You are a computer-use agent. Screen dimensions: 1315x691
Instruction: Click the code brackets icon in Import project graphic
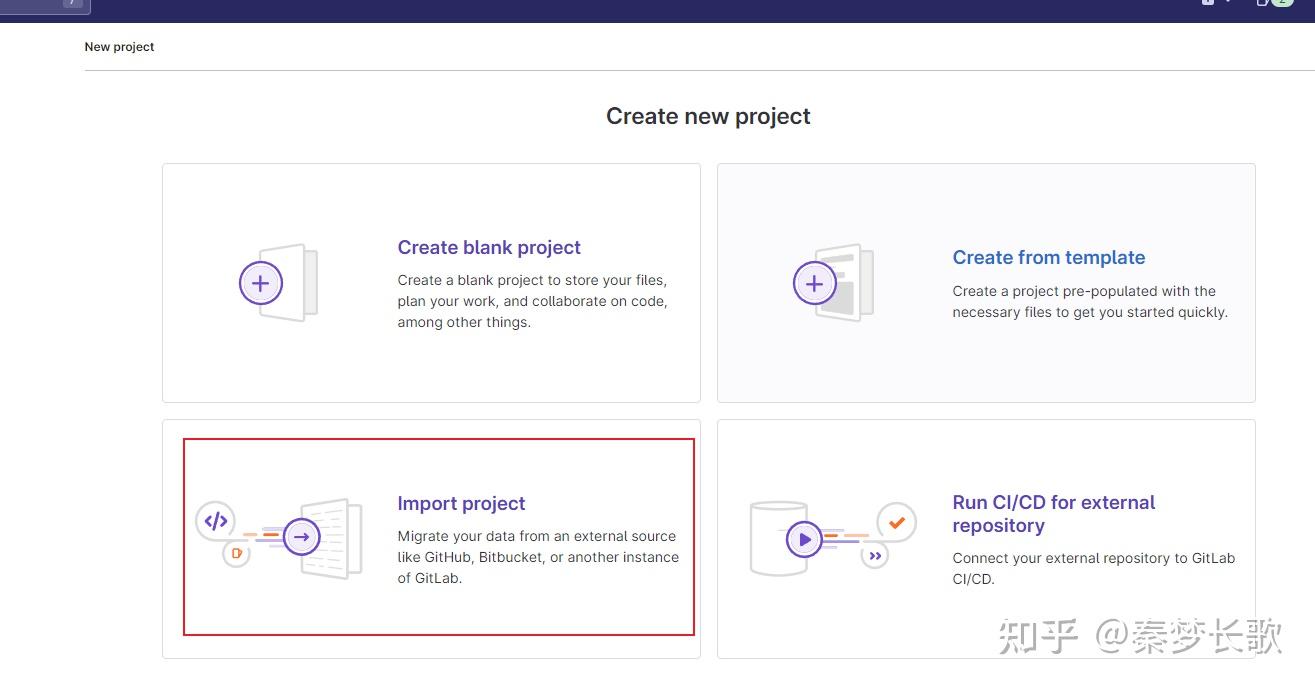(217, 520)
